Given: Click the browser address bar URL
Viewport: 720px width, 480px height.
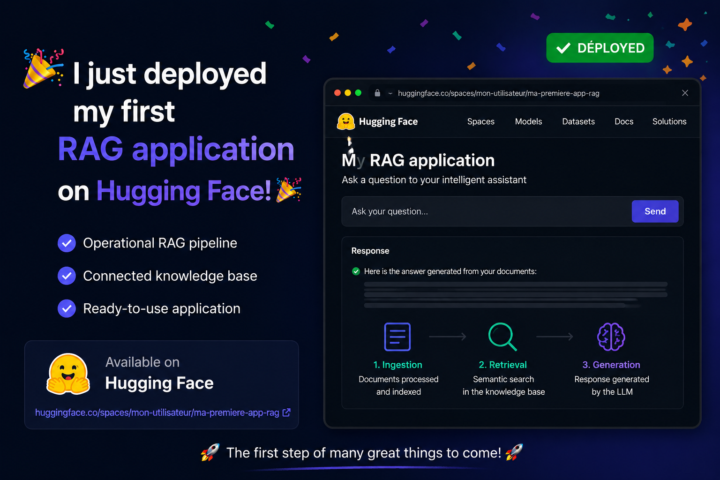Looking at the screenshot, I should [498, 93].
